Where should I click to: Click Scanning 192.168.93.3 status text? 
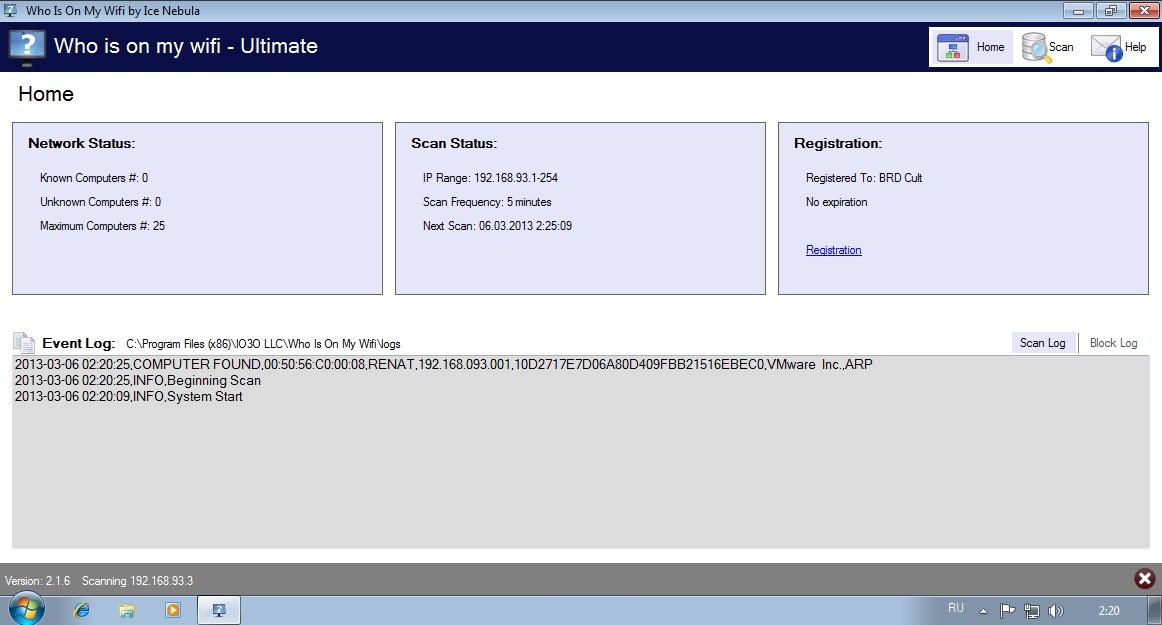point(138,581)
